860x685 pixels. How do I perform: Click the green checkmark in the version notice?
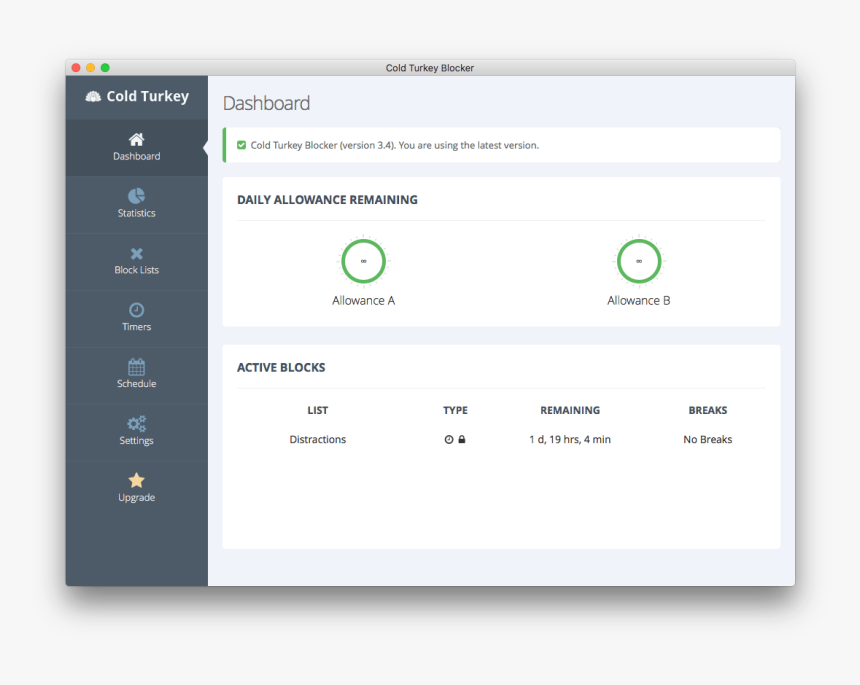click(x=241, y=144)
